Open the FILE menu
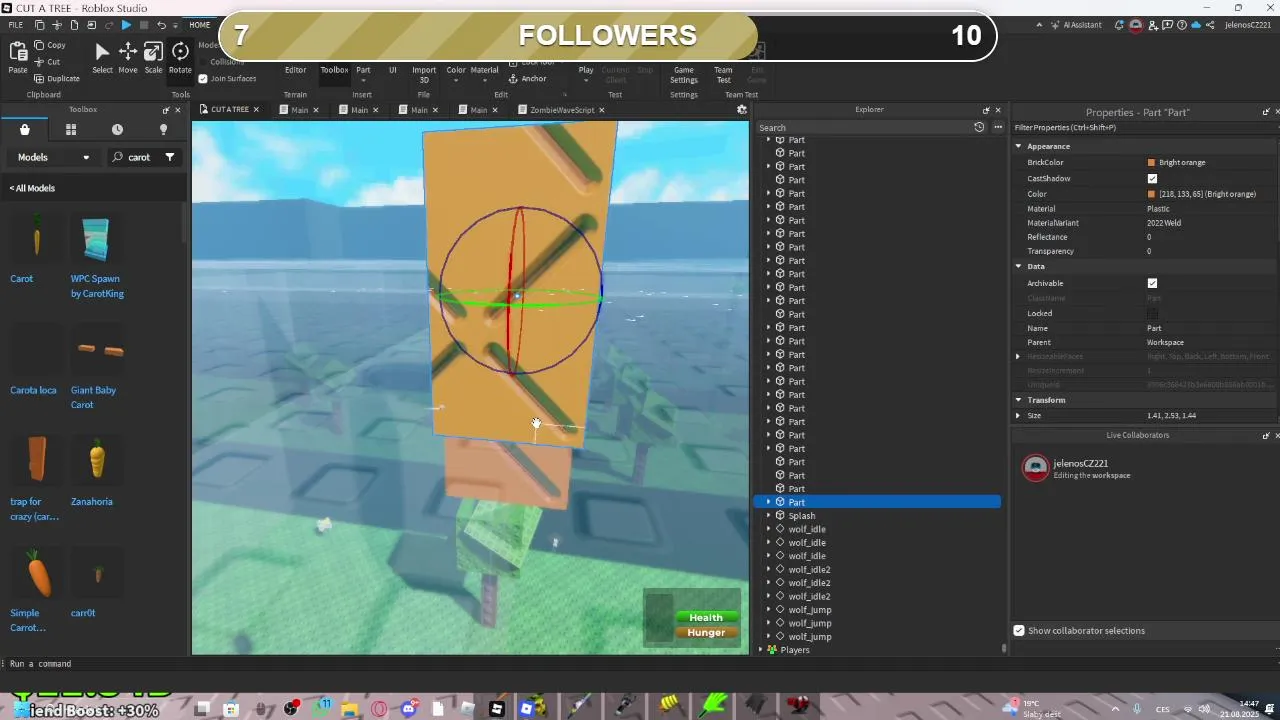 tap(16, 25)
